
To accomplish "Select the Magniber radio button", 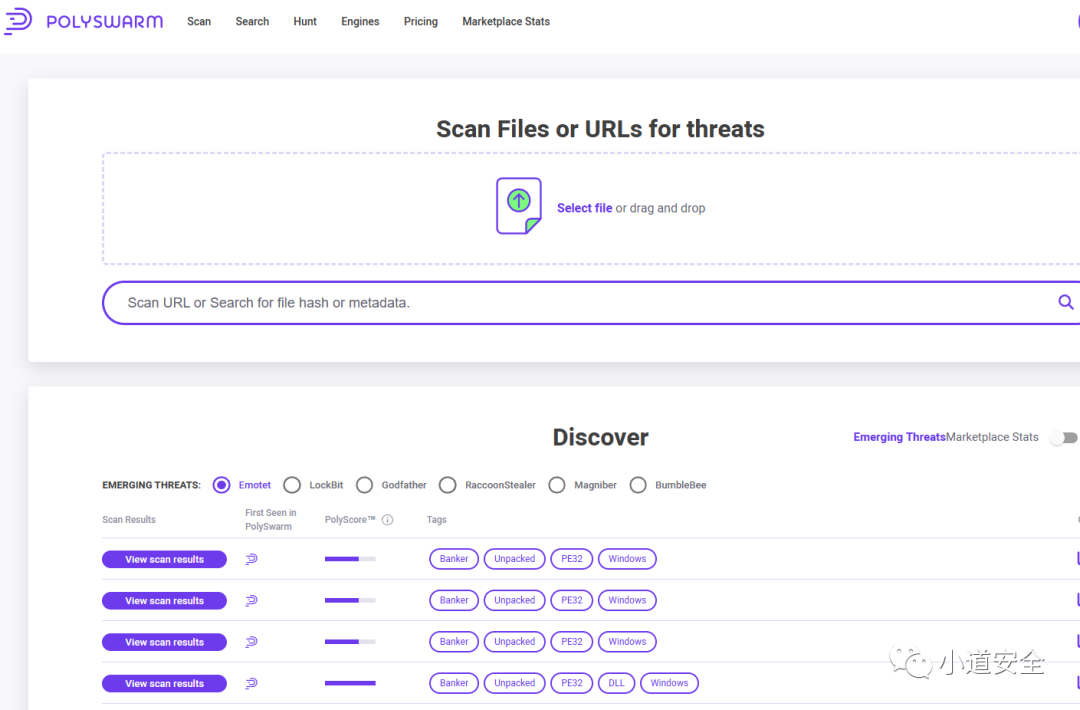I will coord(557,485).
